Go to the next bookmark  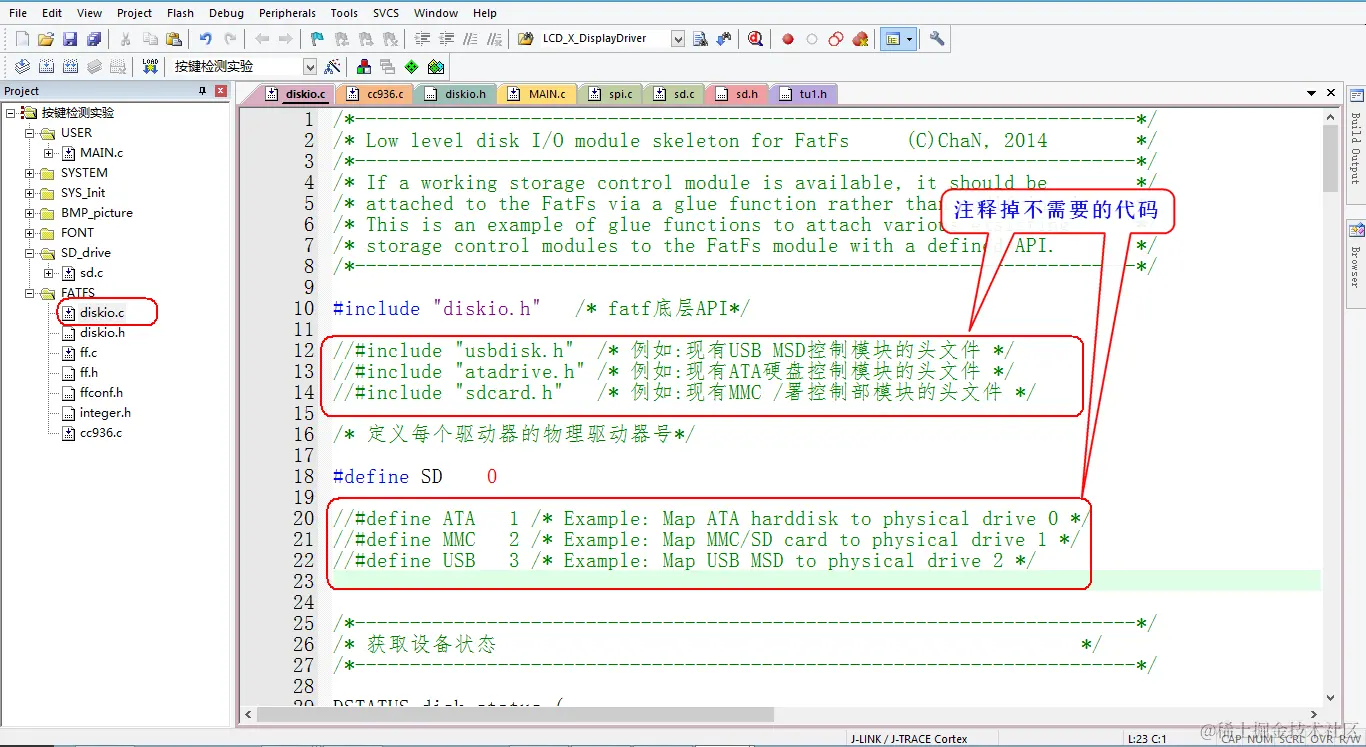coord(366,39)
